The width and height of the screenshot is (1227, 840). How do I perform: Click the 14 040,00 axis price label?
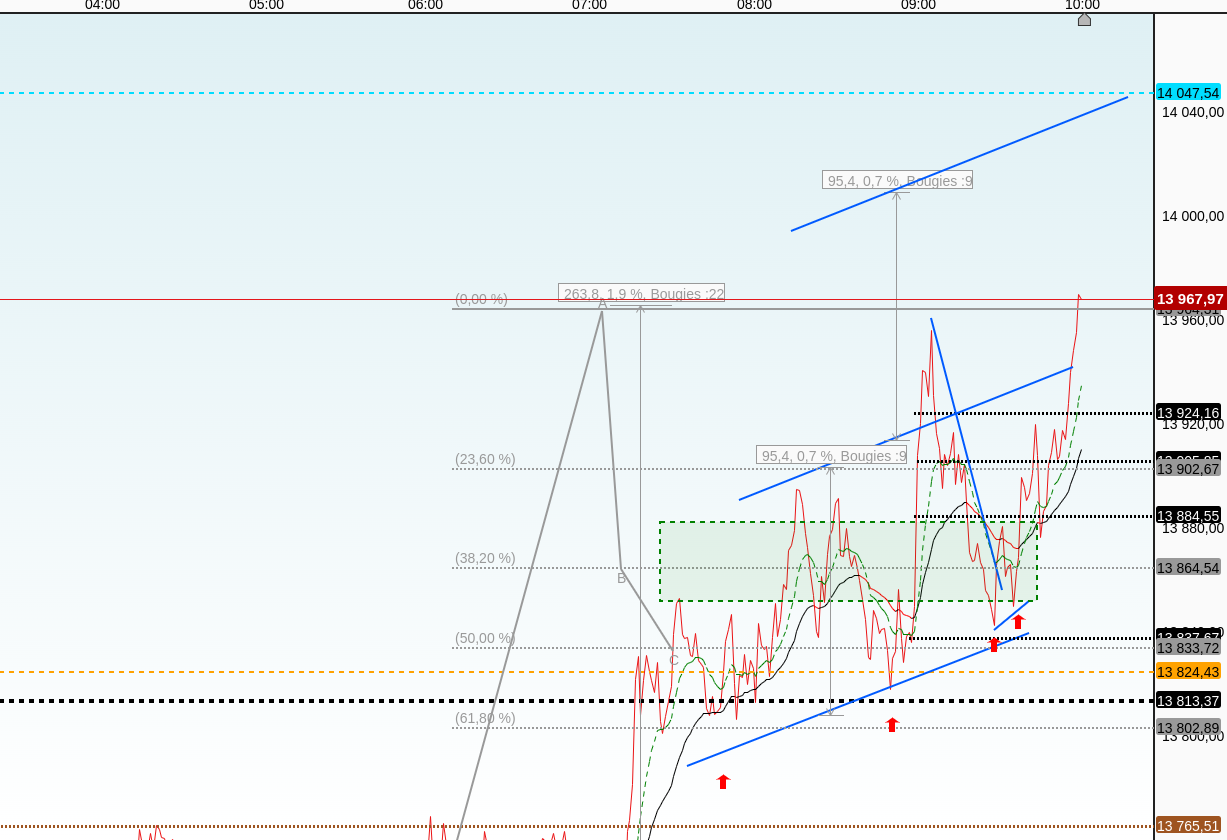click(1192, 112)
